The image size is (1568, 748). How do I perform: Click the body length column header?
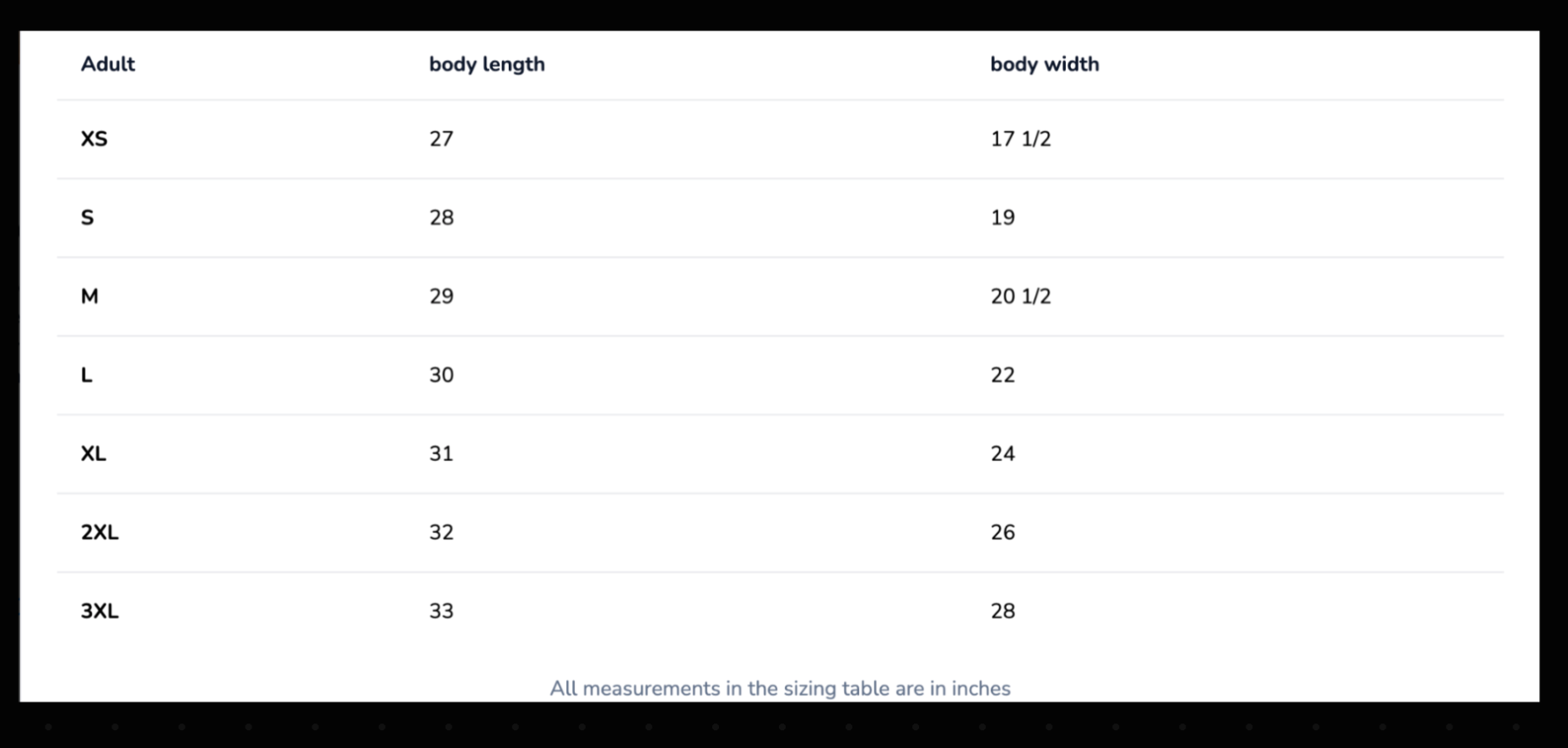click(486, 64)
